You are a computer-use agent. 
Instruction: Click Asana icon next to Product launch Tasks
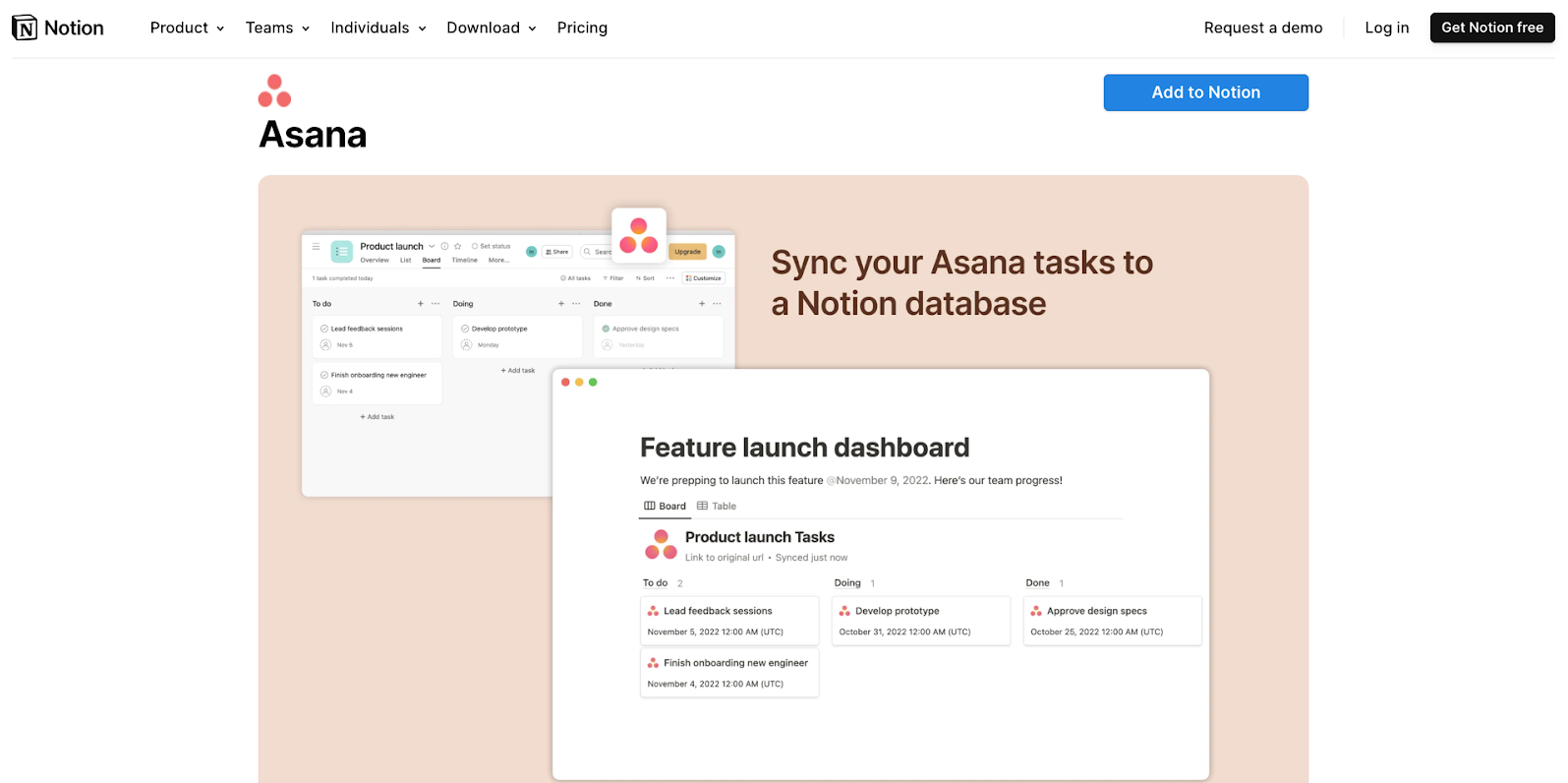[x=661, y=544]
